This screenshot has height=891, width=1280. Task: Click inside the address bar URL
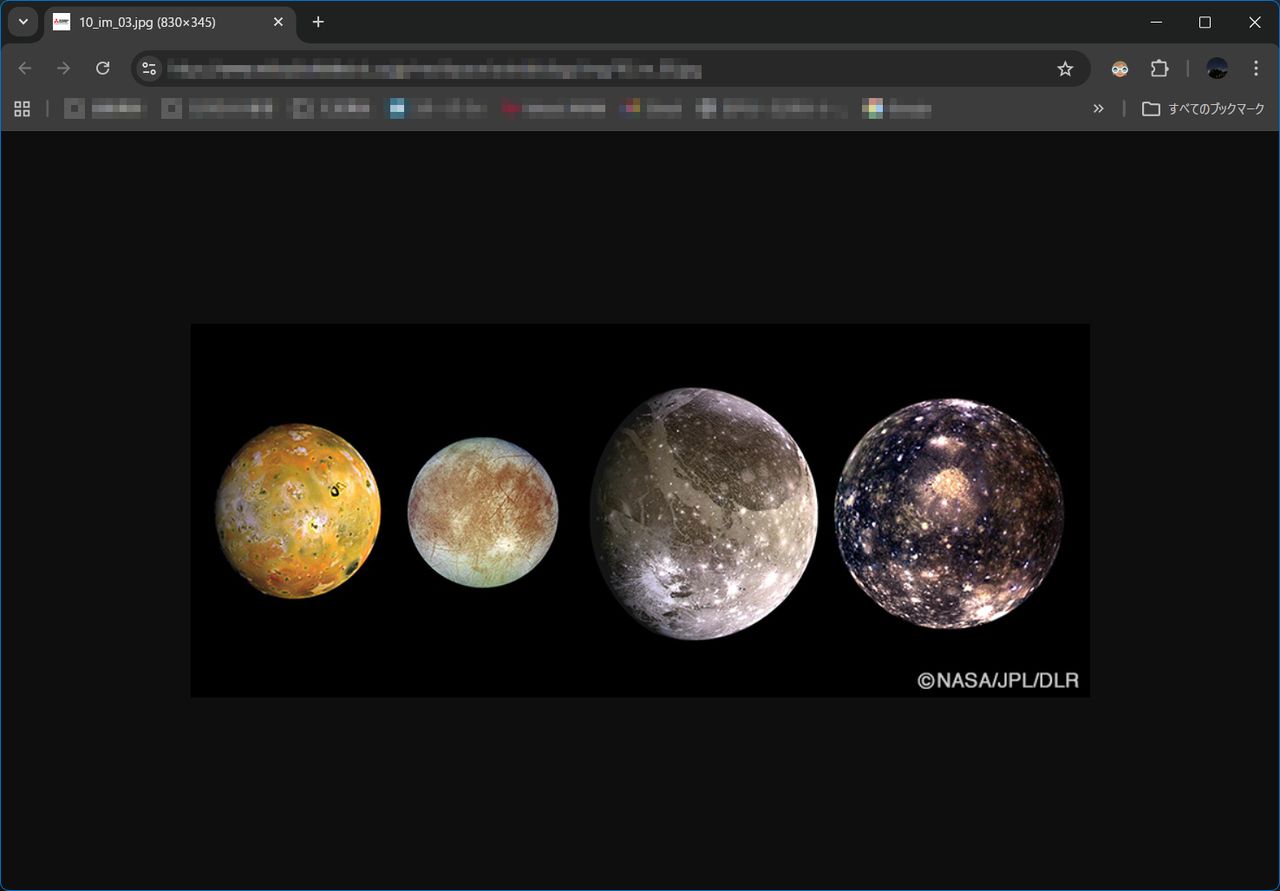(x=500, y=69)
